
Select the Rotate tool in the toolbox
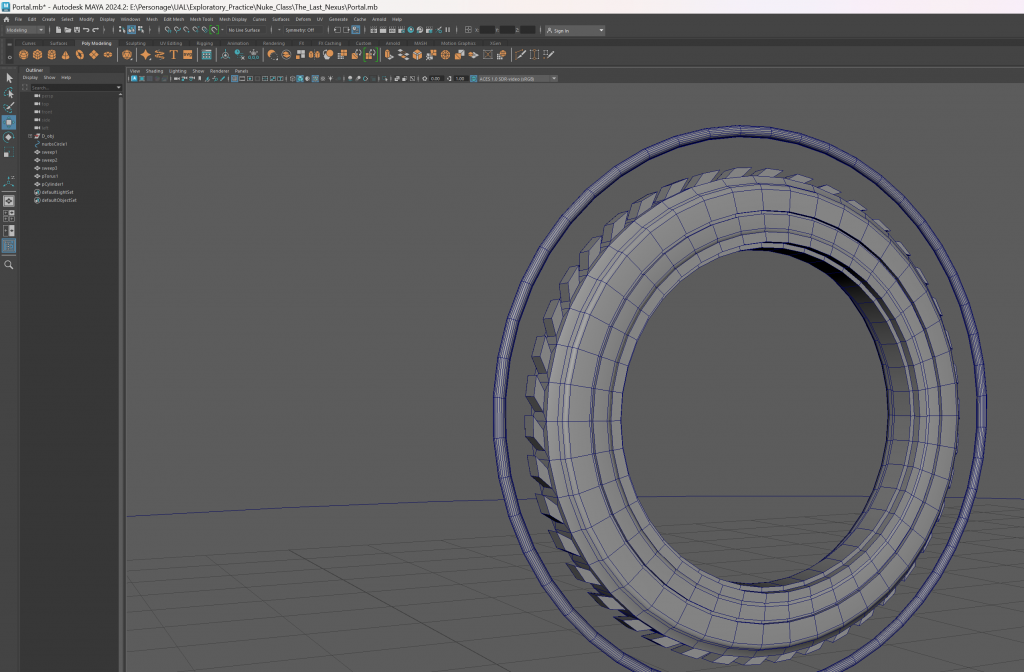8,137
